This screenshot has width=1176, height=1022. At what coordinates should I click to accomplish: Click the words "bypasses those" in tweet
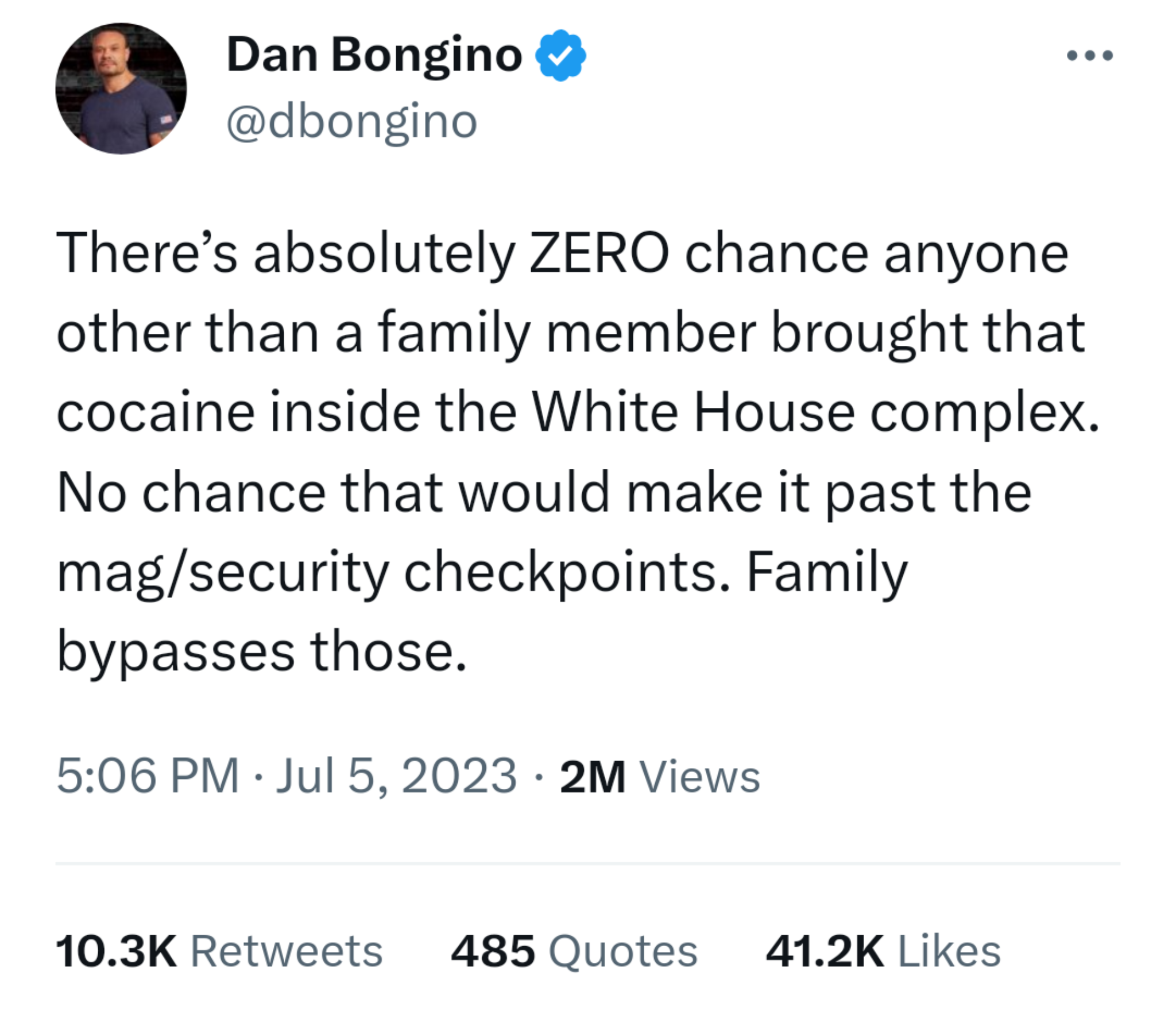(x=261, y=652)
